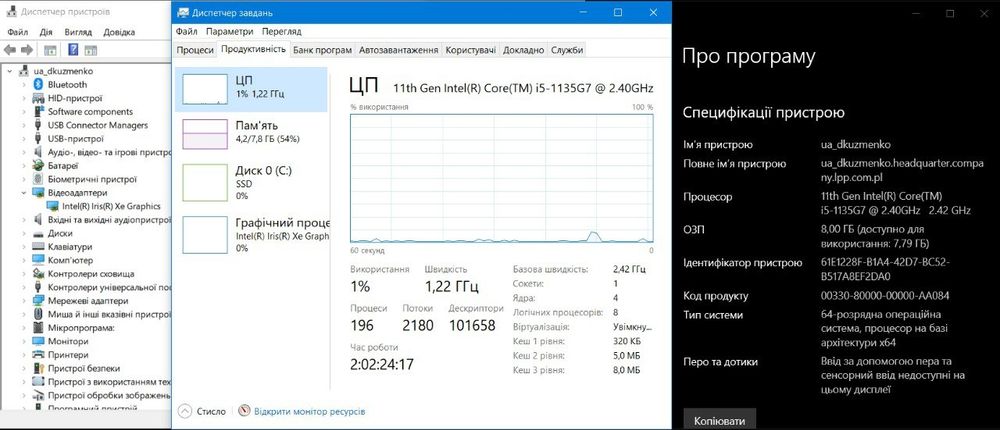This screenshot has width=1000, height=430.
Task: Click the device ID value 61E1228F-B1A4-42D7
Action: click(885, 270)
